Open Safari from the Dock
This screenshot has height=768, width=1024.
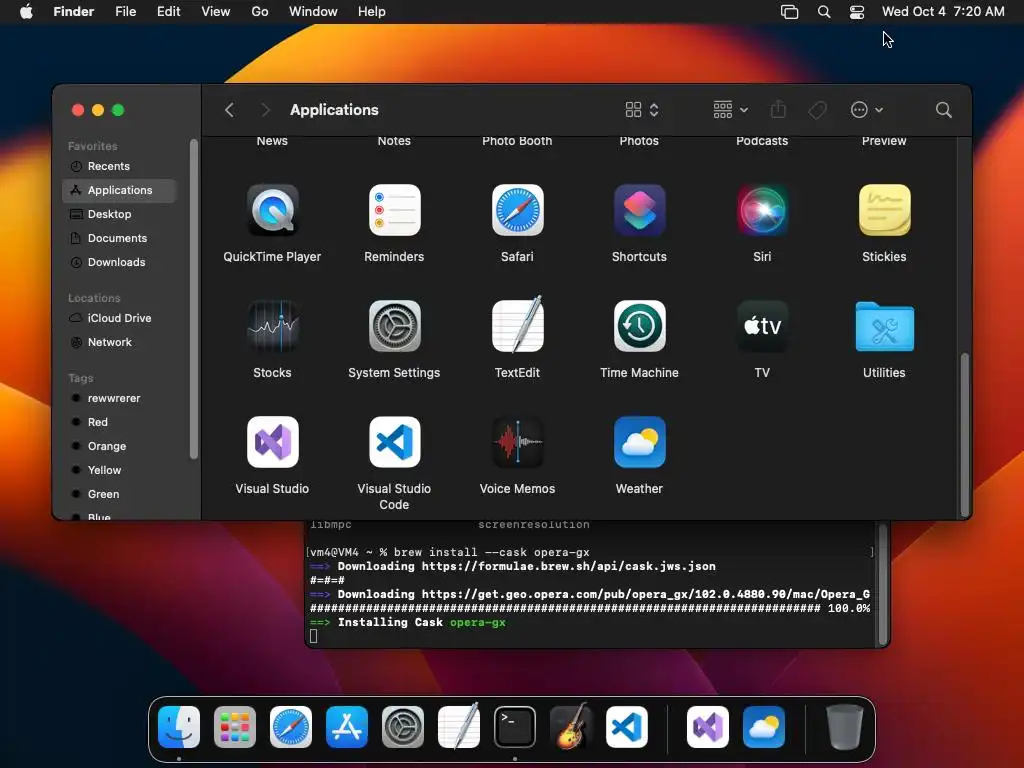point(291,727)
